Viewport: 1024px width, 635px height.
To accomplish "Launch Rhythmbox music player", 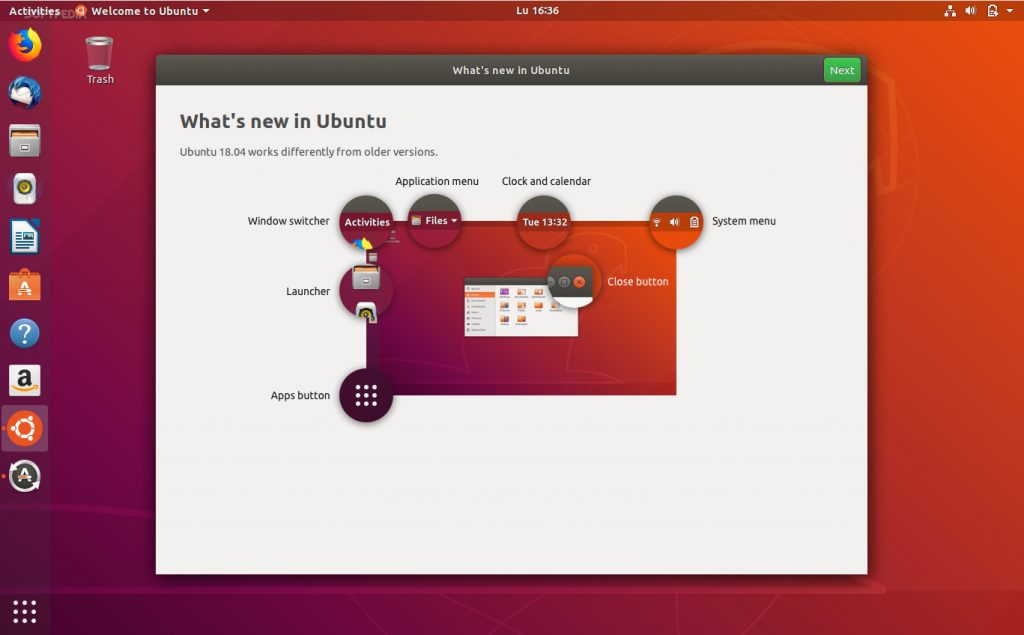I will (x=25, y=189).
